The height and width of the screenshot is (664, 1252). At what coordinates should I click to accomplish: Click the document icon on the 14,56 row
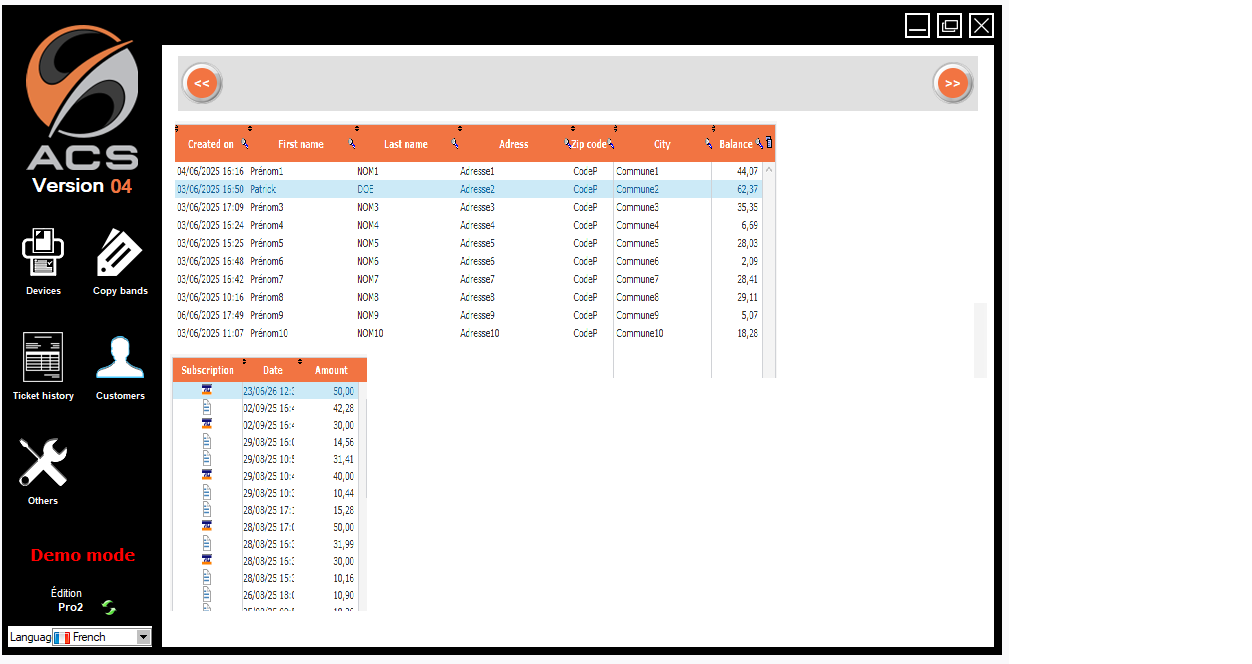click(207, 442)
